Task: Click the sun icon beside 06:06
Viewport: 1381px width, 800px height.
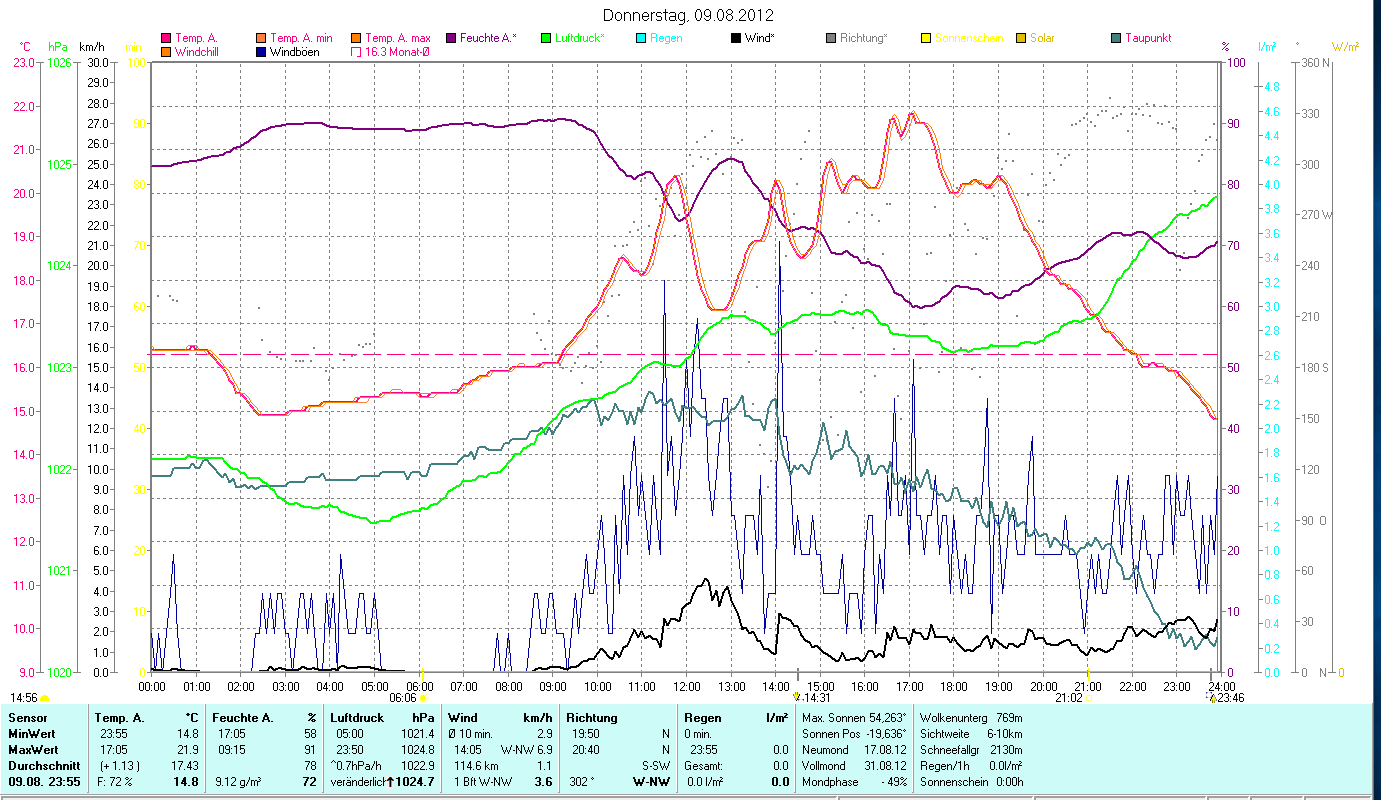Action: click(x=423, y=697)
